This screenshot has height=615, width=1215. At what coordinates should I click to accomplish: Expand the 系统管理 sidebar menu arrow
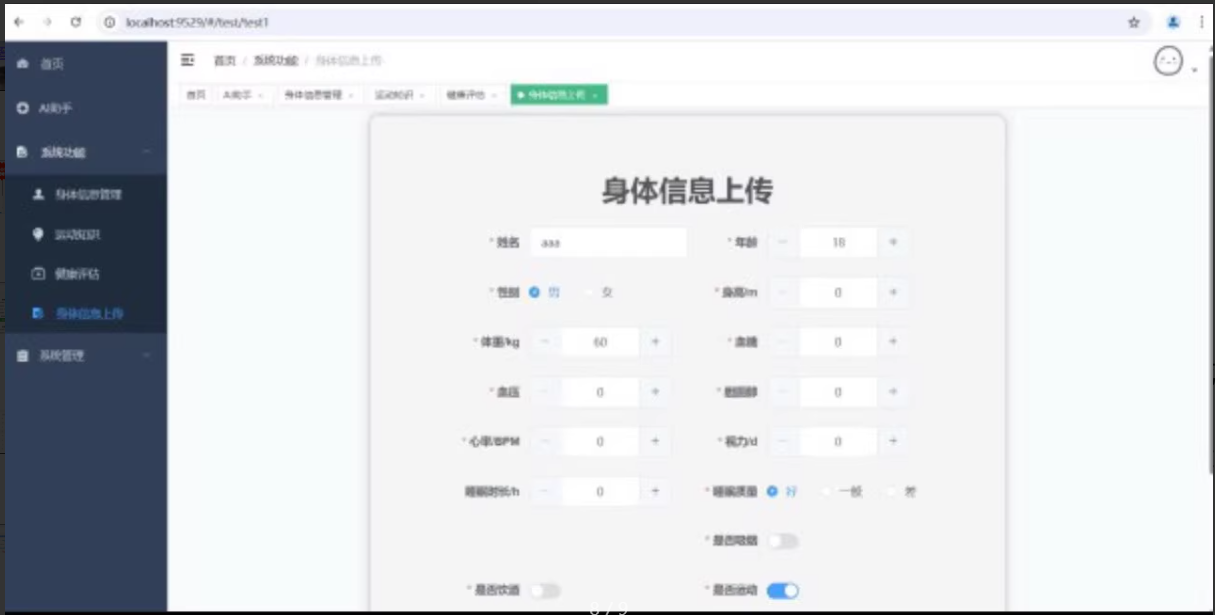(x=147, y=355)
